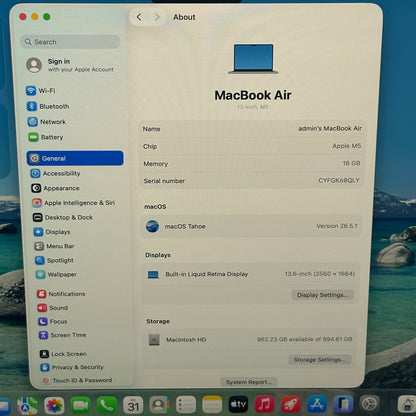The image size is (416, 416).
Task: Open Spotlight settings in the sidebar
Action: [54, 260]
